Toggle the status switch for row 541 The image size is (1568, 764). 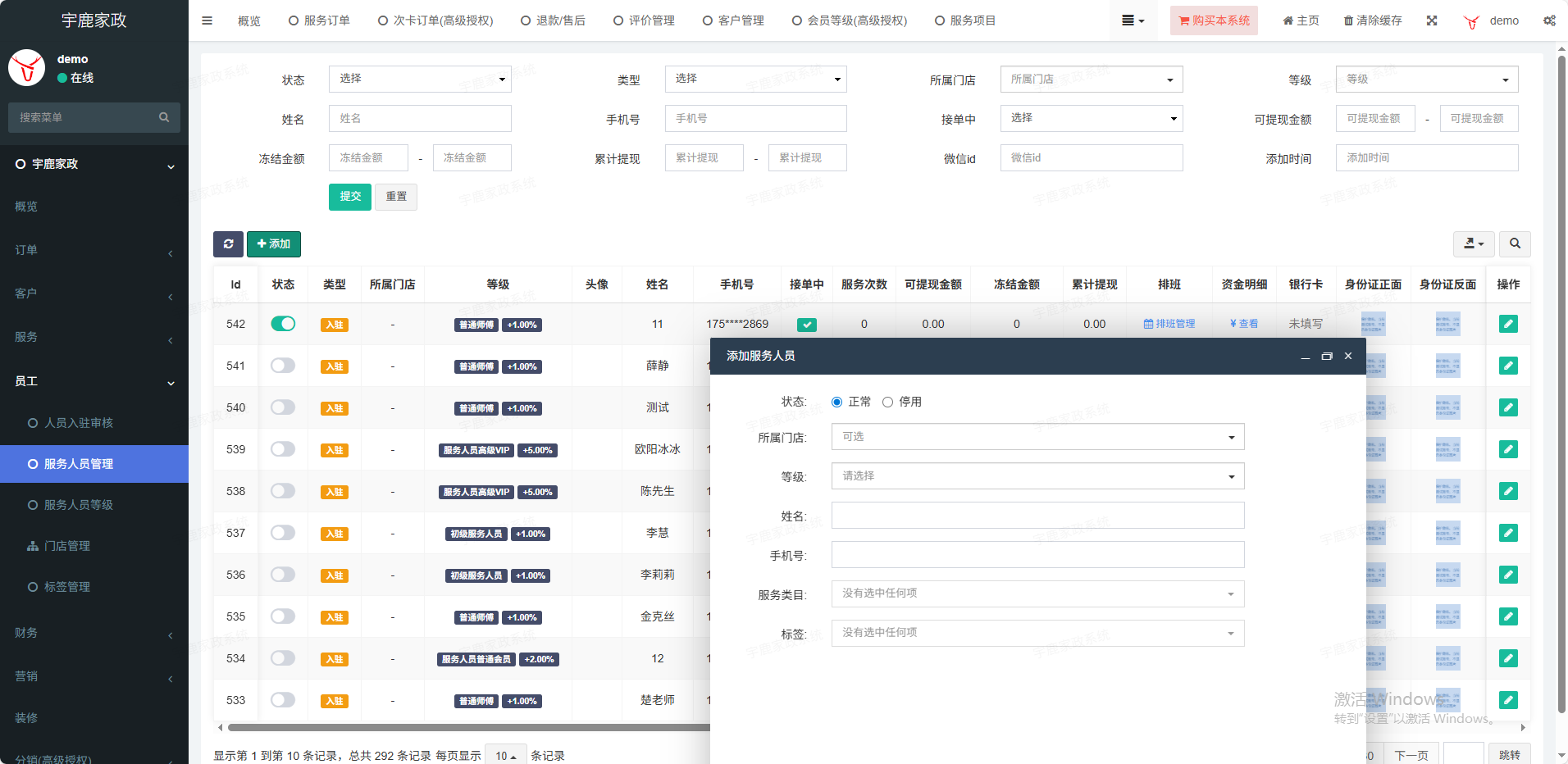[283, 366]
